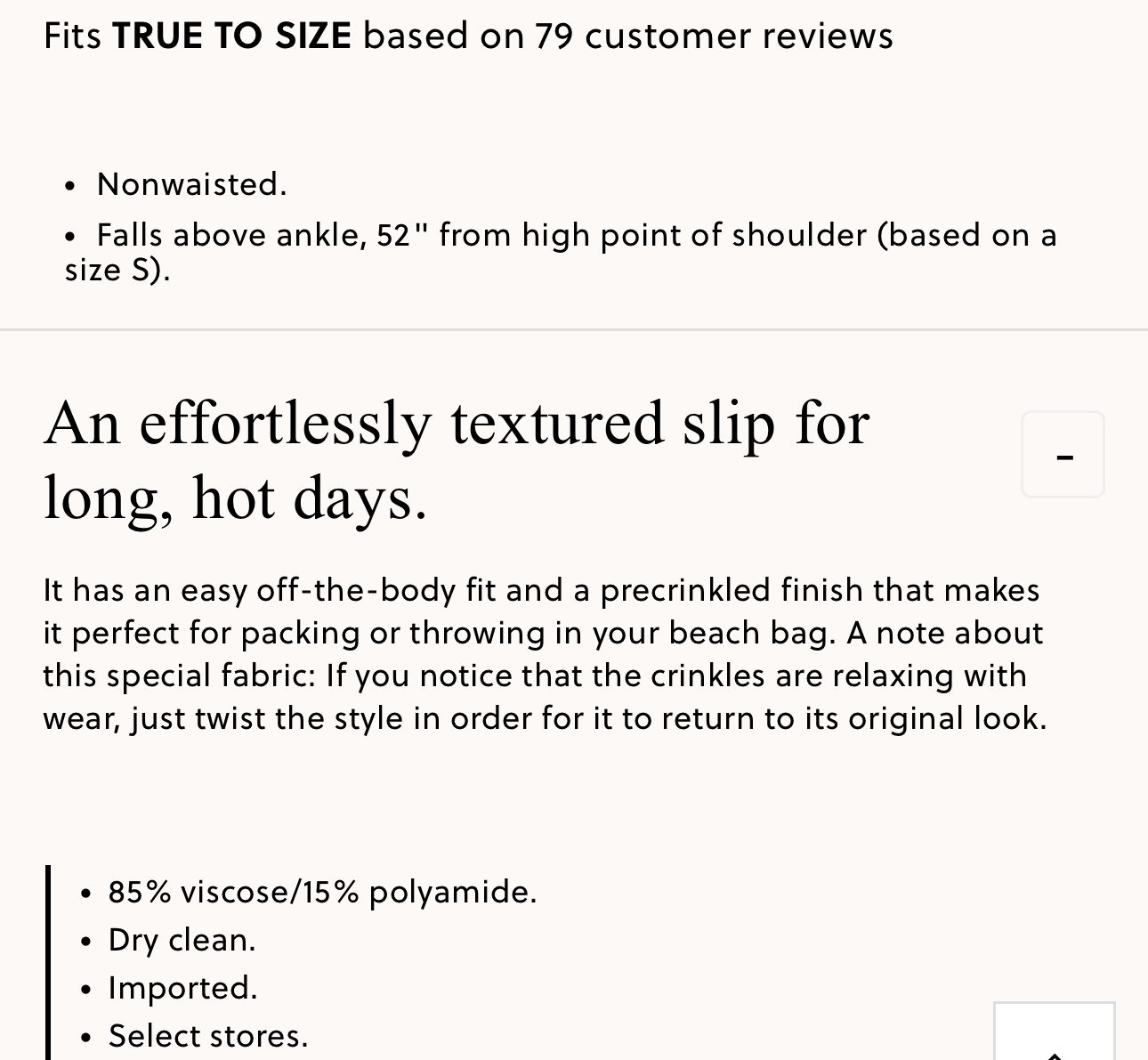Click the "easy off-the-body fit" sentence
The image size is (1148, 1060).
541,590
